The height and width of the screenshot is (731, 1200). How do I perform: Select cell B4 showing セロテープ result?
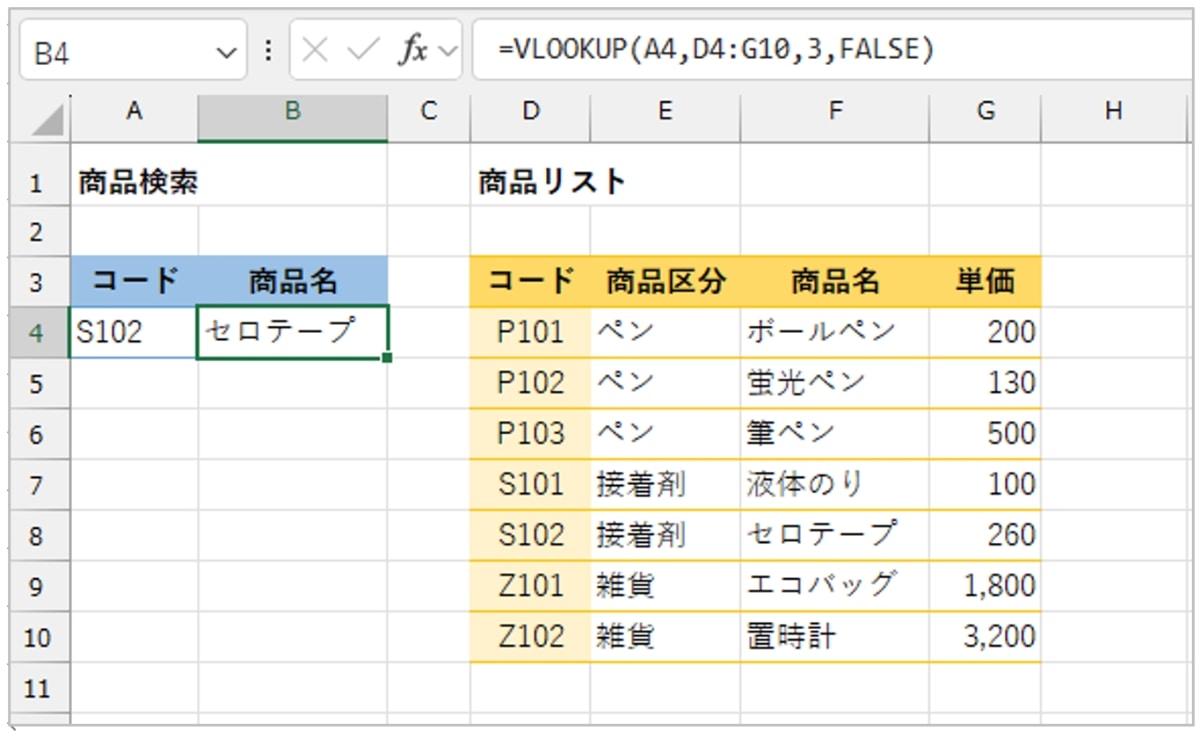(x=293, y=332)
